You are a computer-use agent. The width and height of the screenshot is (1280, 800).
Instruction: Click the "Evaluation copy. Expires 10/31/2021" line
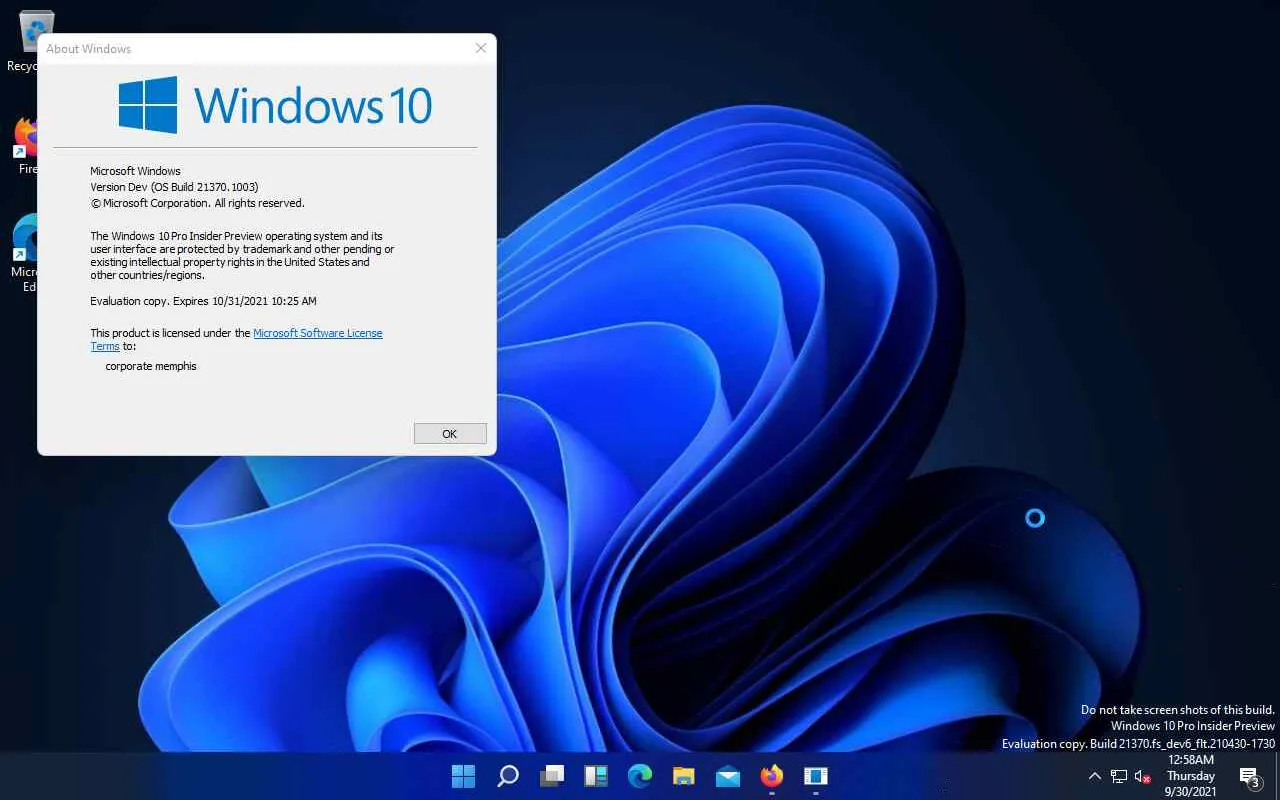click(203, 301)
